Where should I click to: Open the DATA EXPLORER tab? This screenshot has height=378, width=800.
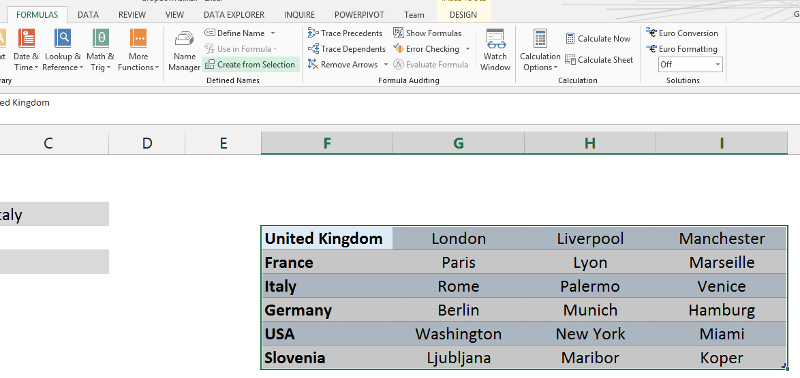tap(235, 15)
